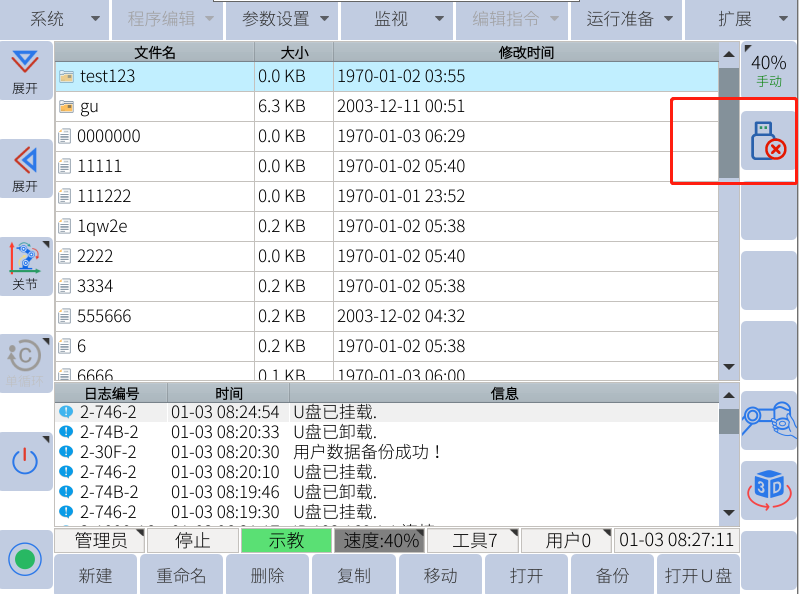Image resolution: width=799 pixels, height=594 pixels.
Task: Open the 监视 menu
Action: click(x=398, y=18)
